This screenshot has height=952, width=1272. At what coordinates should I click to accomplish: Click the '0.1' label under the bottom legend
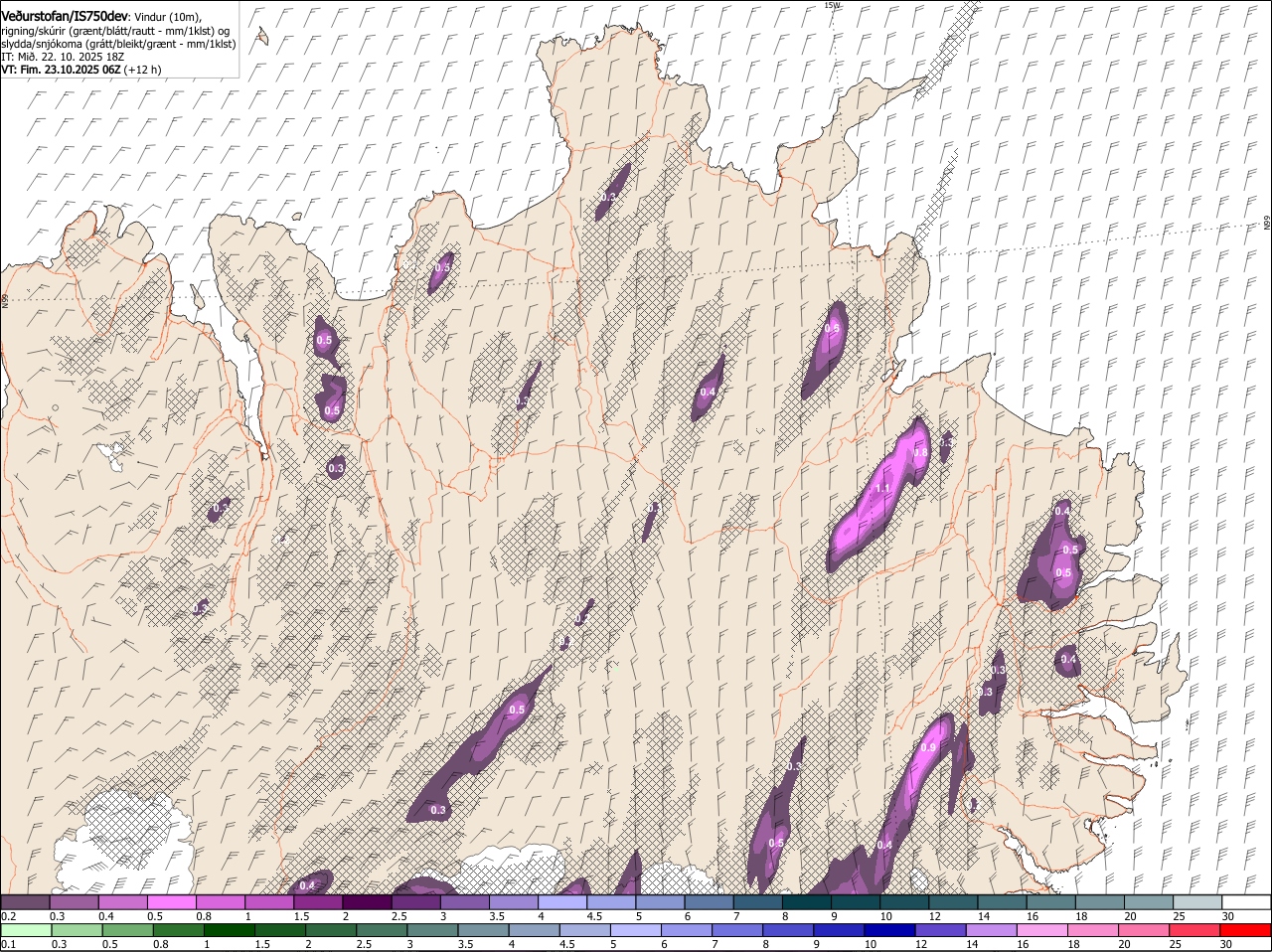point(8,944)
